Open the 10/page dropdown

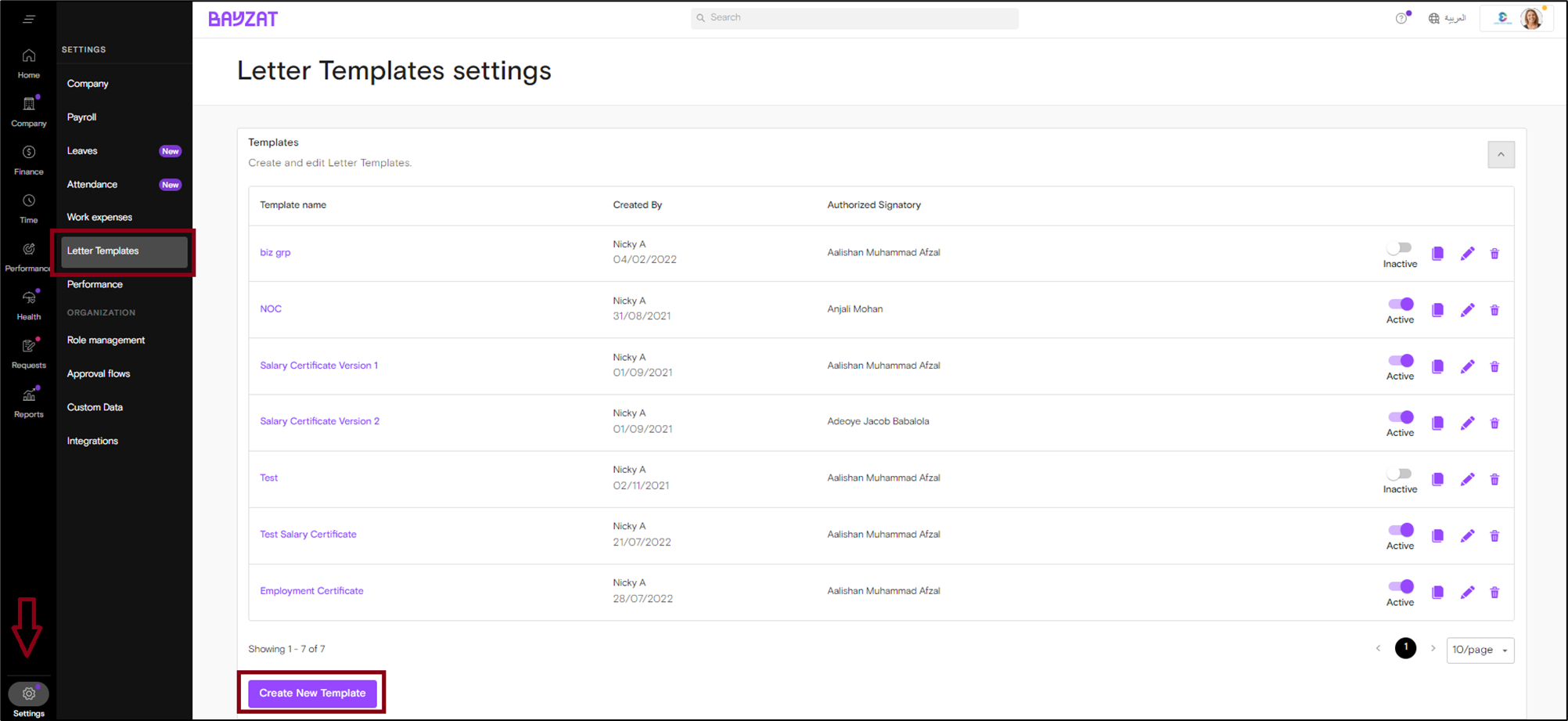click(x=1480, y=650)
